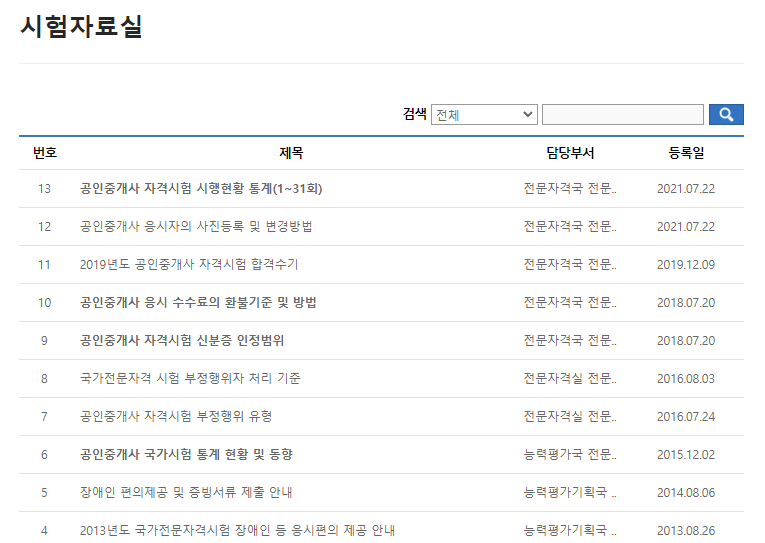Select row number 7 cell

pos(44,417)
